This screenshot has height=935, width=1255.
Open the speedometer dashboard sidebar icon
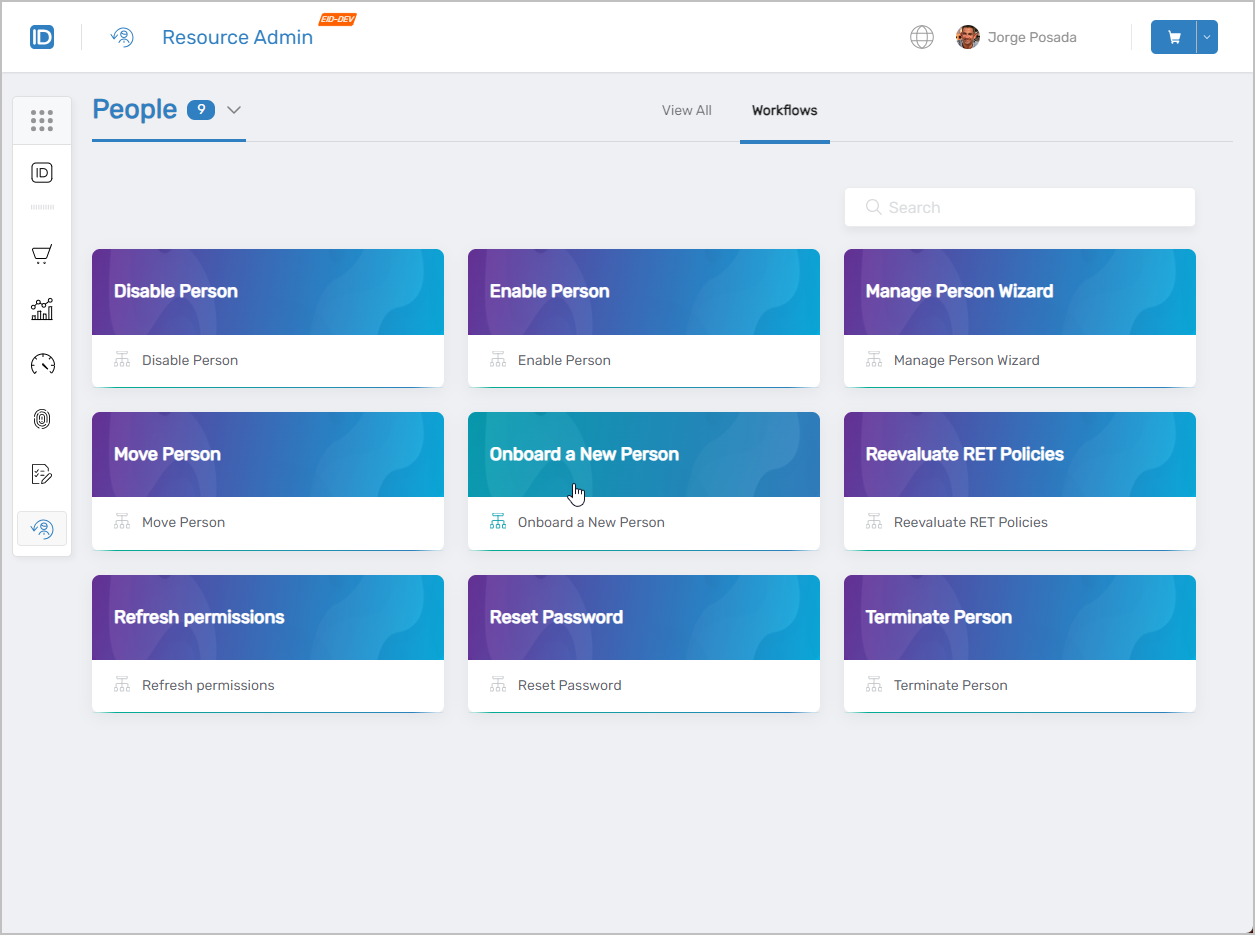tap(42, 364)
